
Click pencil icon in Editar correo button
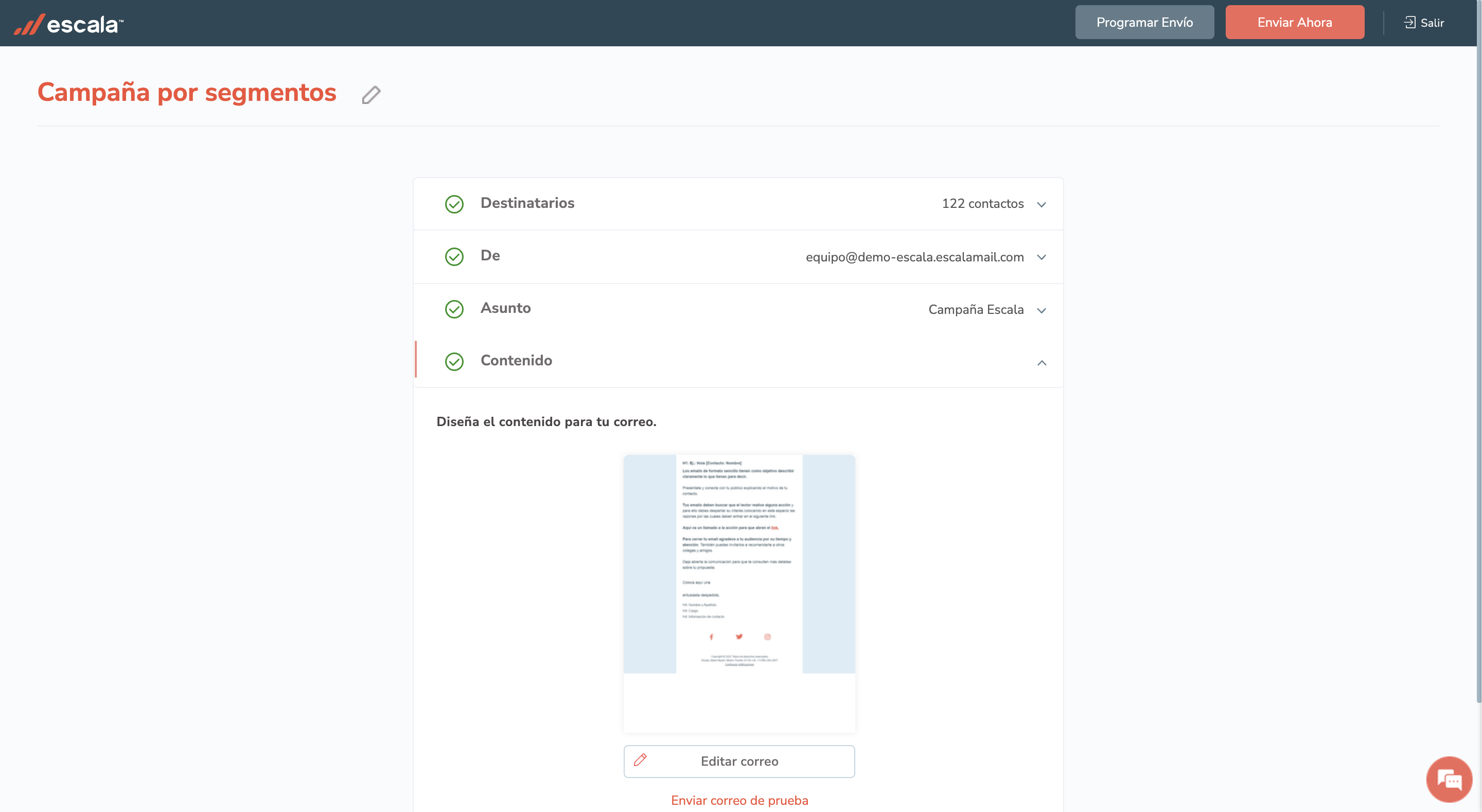pos(640,760)
